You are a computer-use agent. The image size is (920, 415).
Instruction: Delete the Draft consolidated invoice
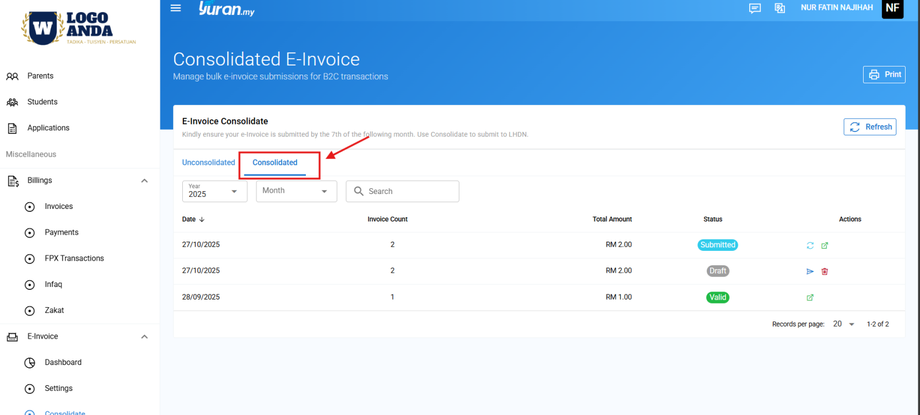coord(824,271)
